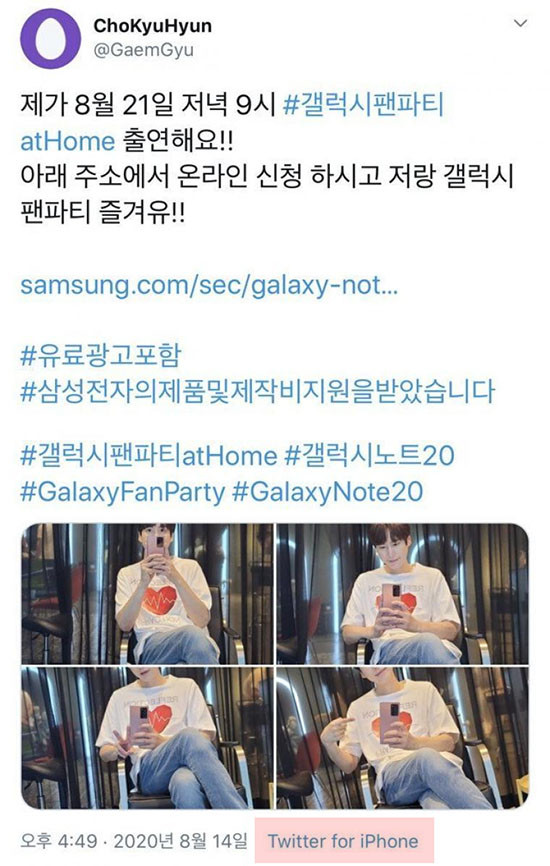Open the #갤럭시노트20 hashtag
Screen dimensions: 550x866
[369, 456]
